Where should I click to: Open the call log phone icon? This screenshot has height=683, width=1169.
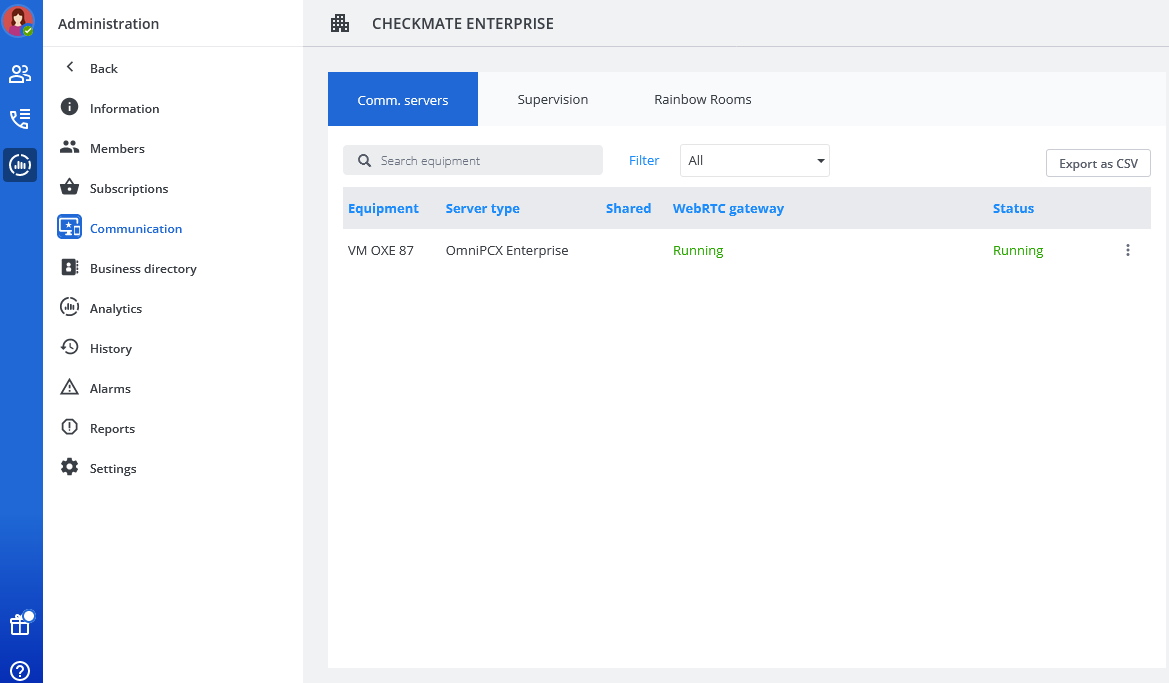pyautogui.click(x=20, y=119)
